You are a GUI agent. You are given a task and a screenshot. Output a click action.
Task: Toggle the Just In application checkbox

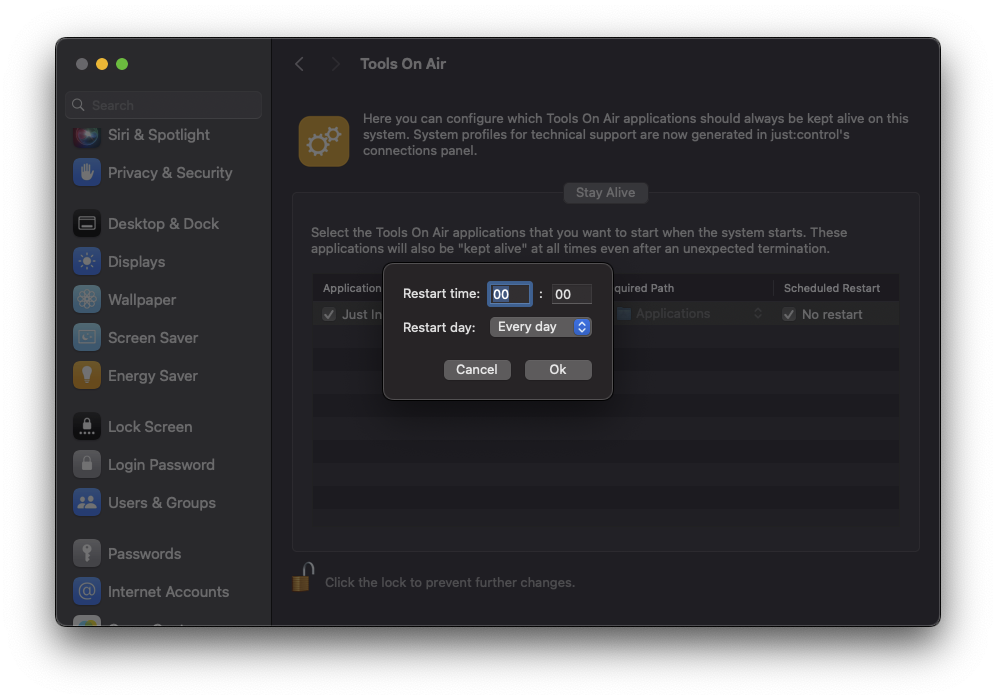329,314
